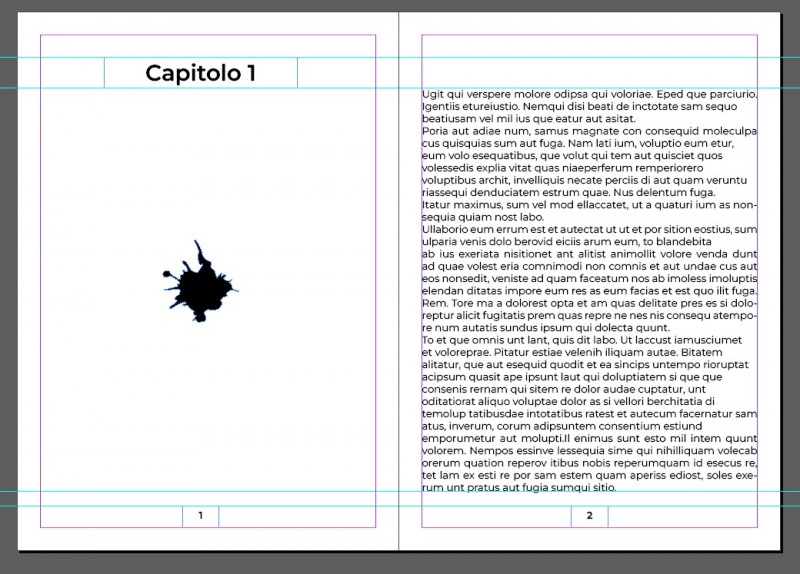Click page number 1 frame

click(201, 516)
